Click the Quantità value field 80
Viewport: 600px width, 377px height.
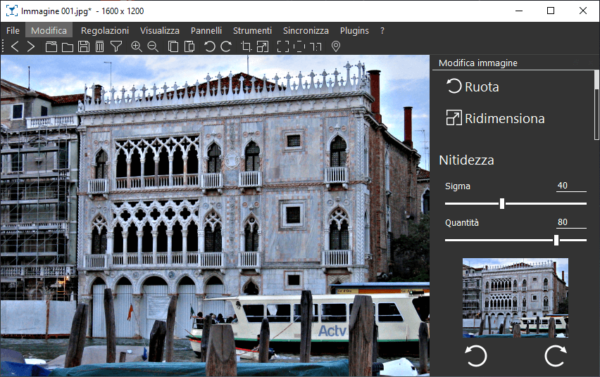click(x=571, y=222)
